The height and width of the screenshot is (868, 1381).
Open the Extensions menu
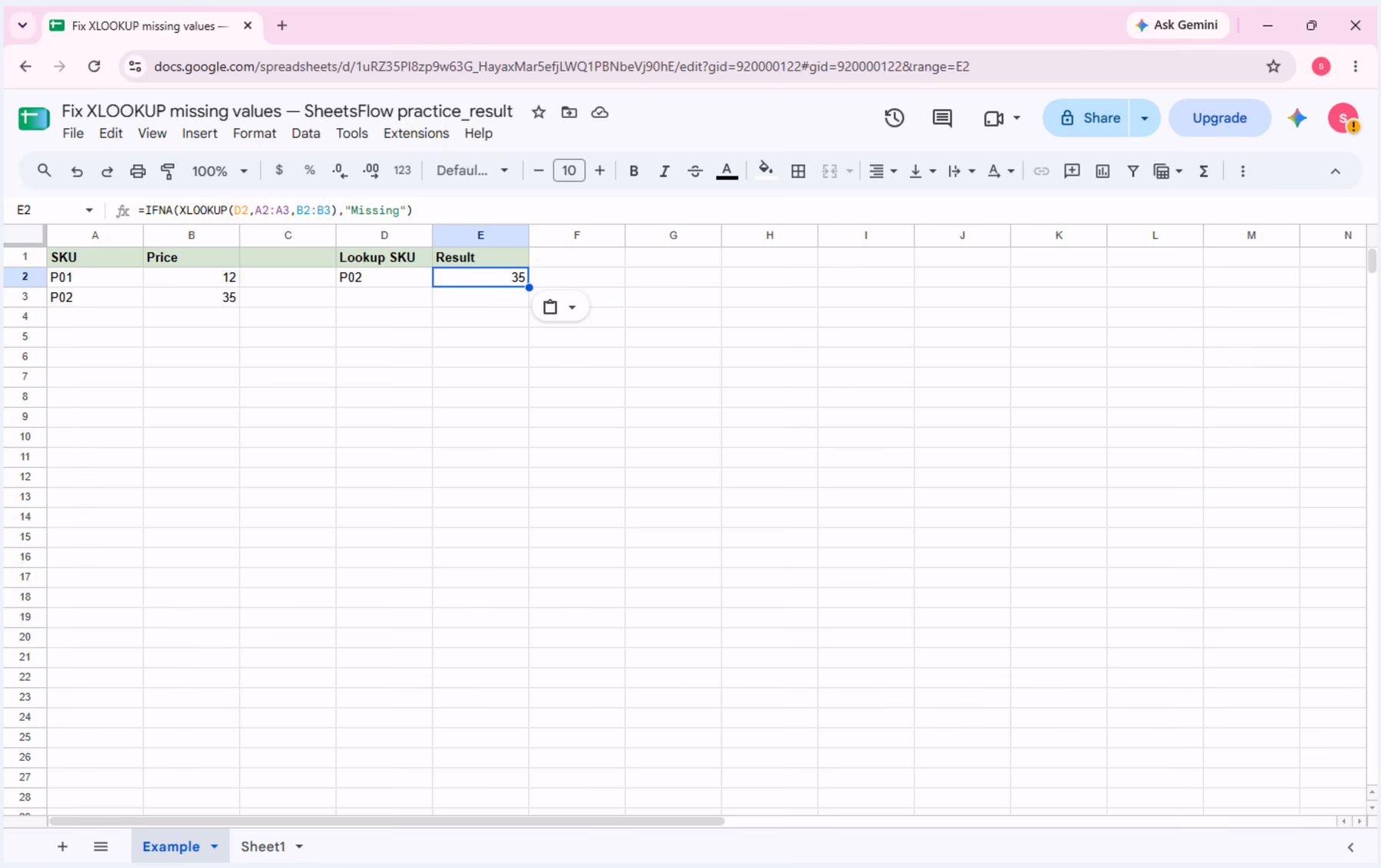[416, 133]
